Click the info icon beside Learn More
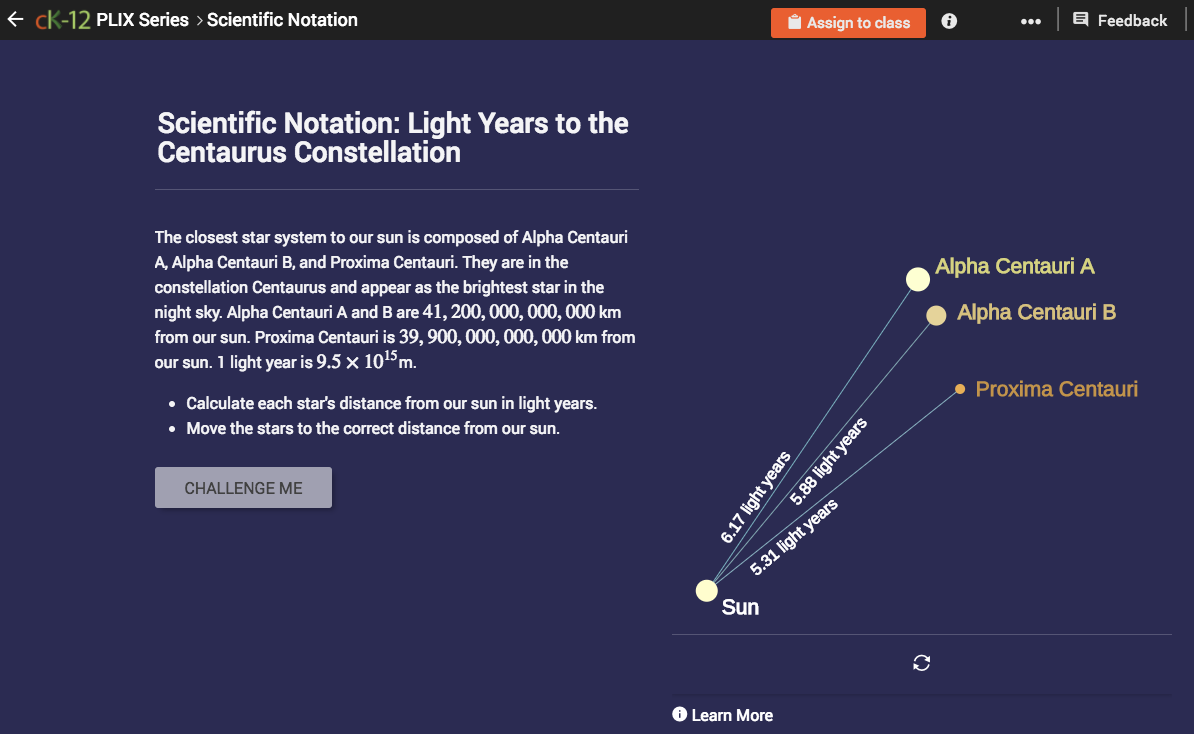 pyautogui.click(x=681, y=714)
